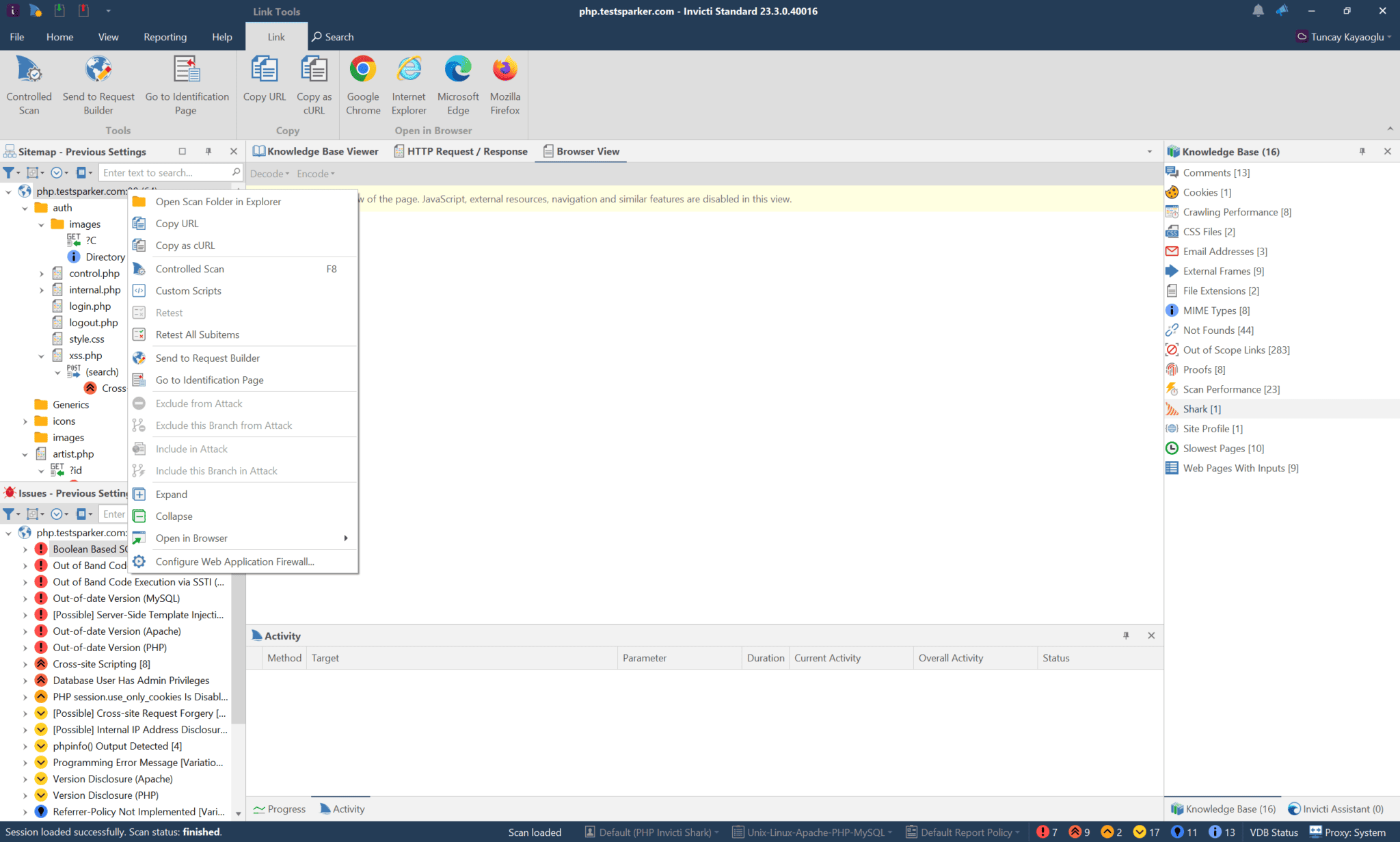Pin the Sitemap panel
Viewport: 1400px width, 842px height.
click(208, 152)
